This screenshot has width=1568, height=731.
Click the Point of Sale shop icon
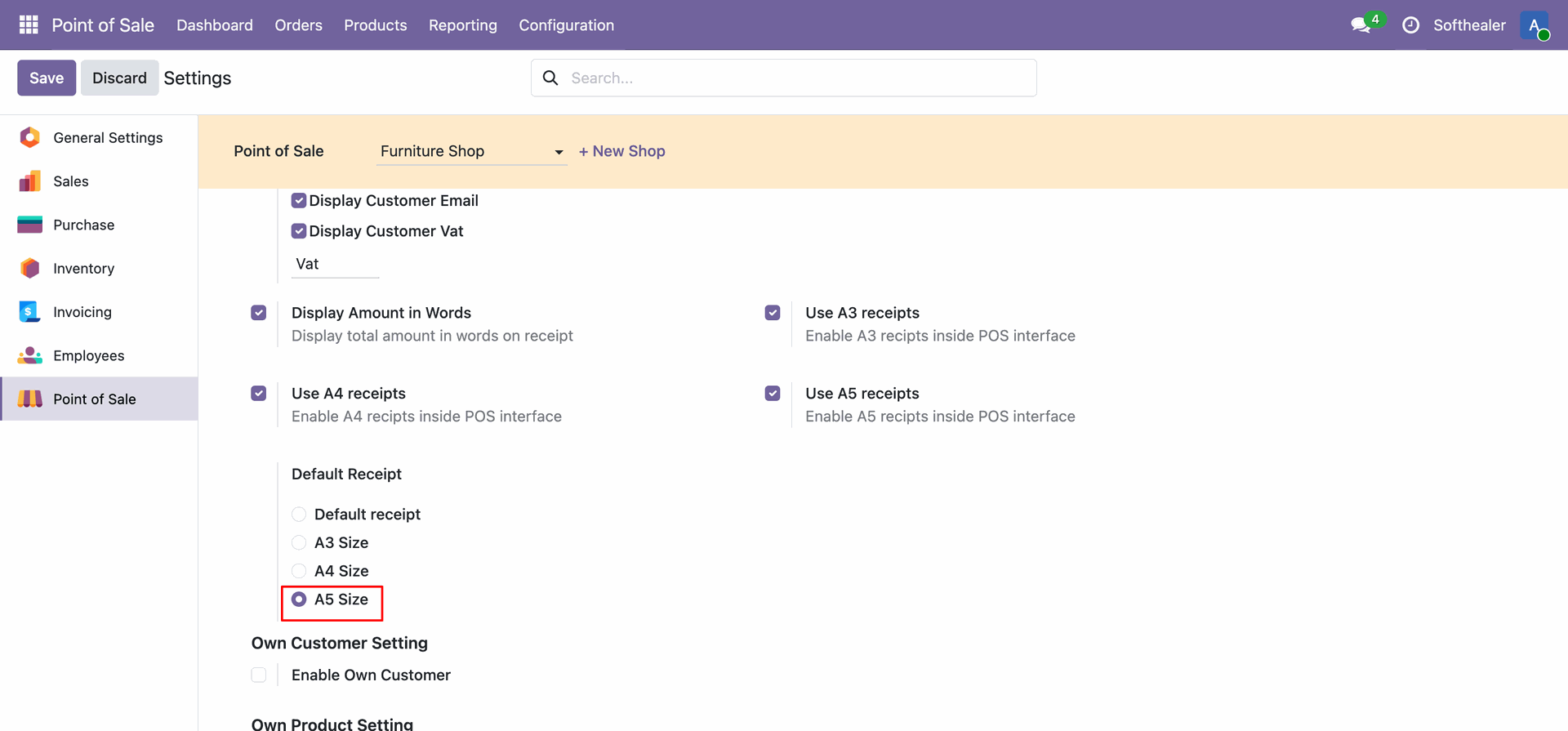(x=30, y=399)
